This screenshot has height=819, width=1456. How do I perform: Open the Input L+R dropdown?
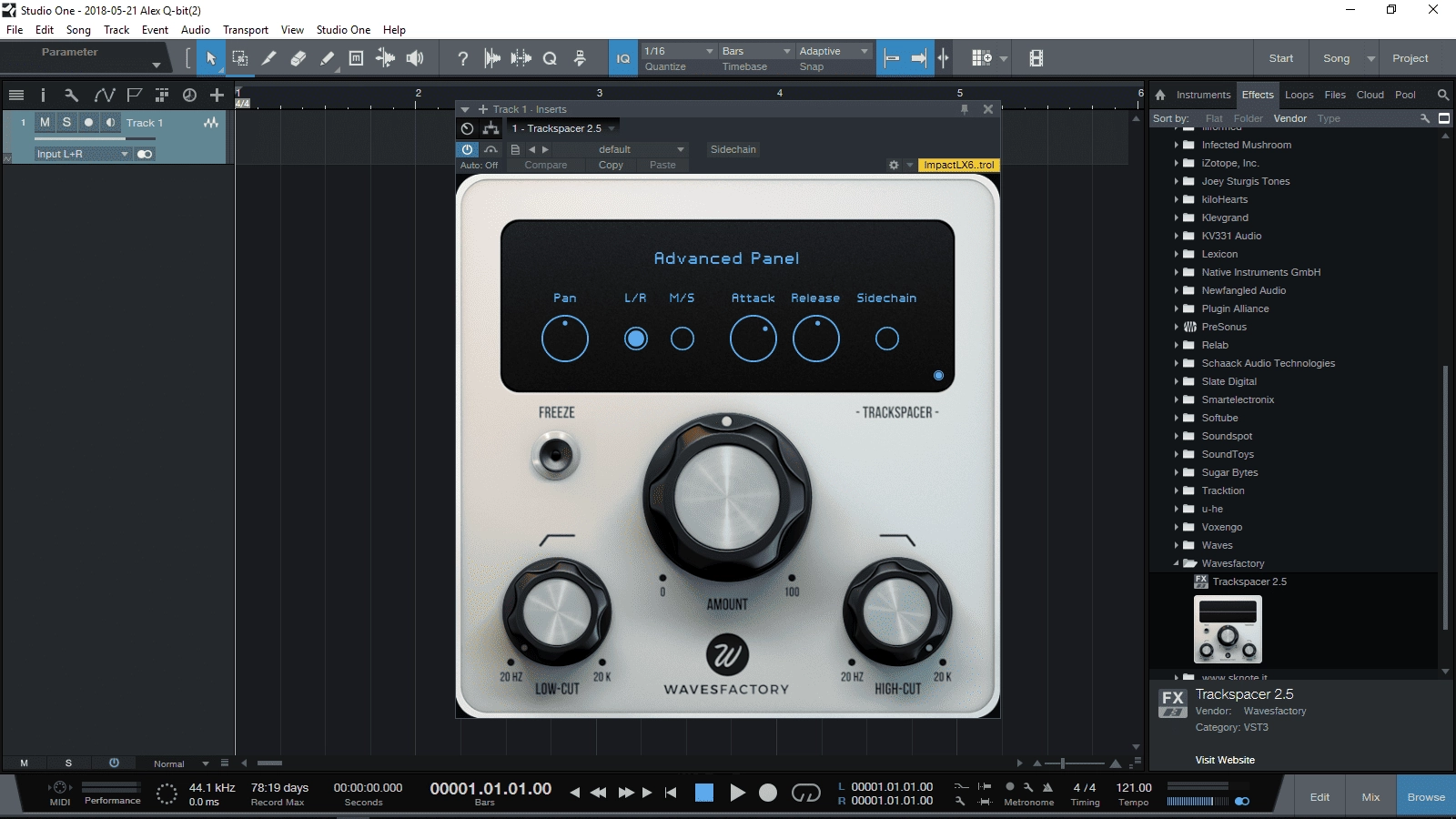click(x=83, y=154)
